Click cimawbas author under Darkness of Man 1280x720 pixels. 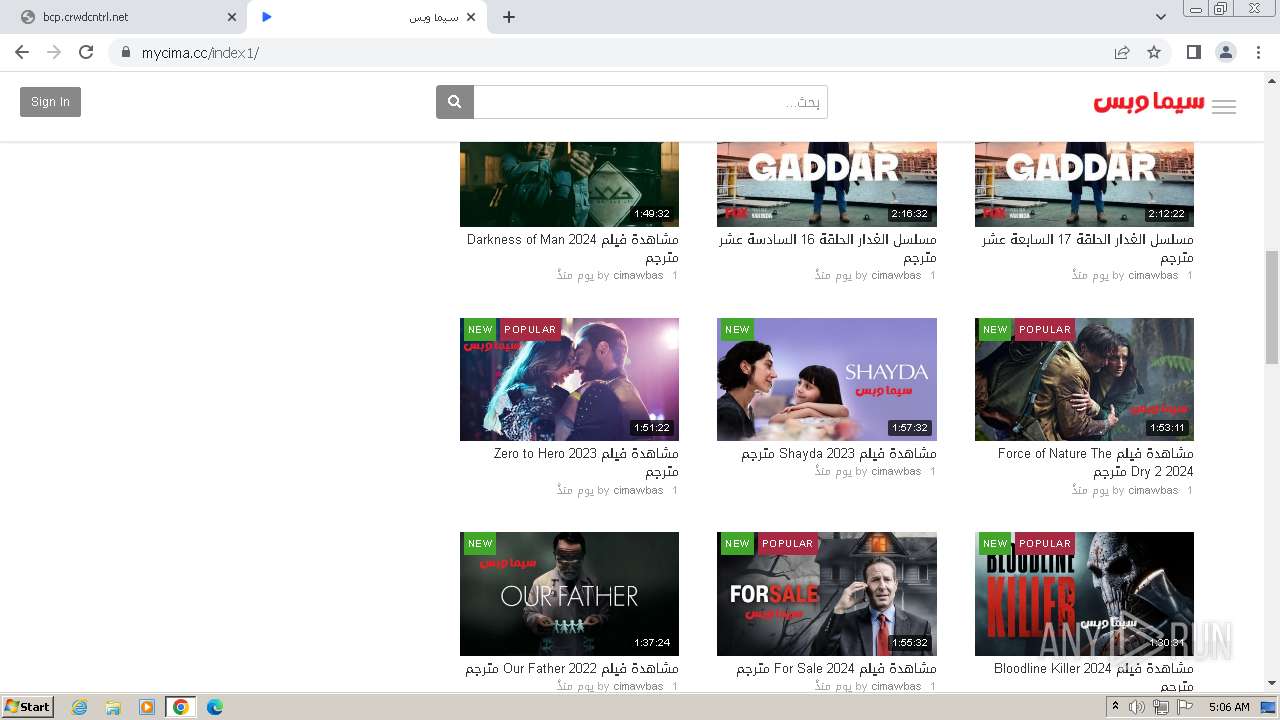(x=638, y=275)
